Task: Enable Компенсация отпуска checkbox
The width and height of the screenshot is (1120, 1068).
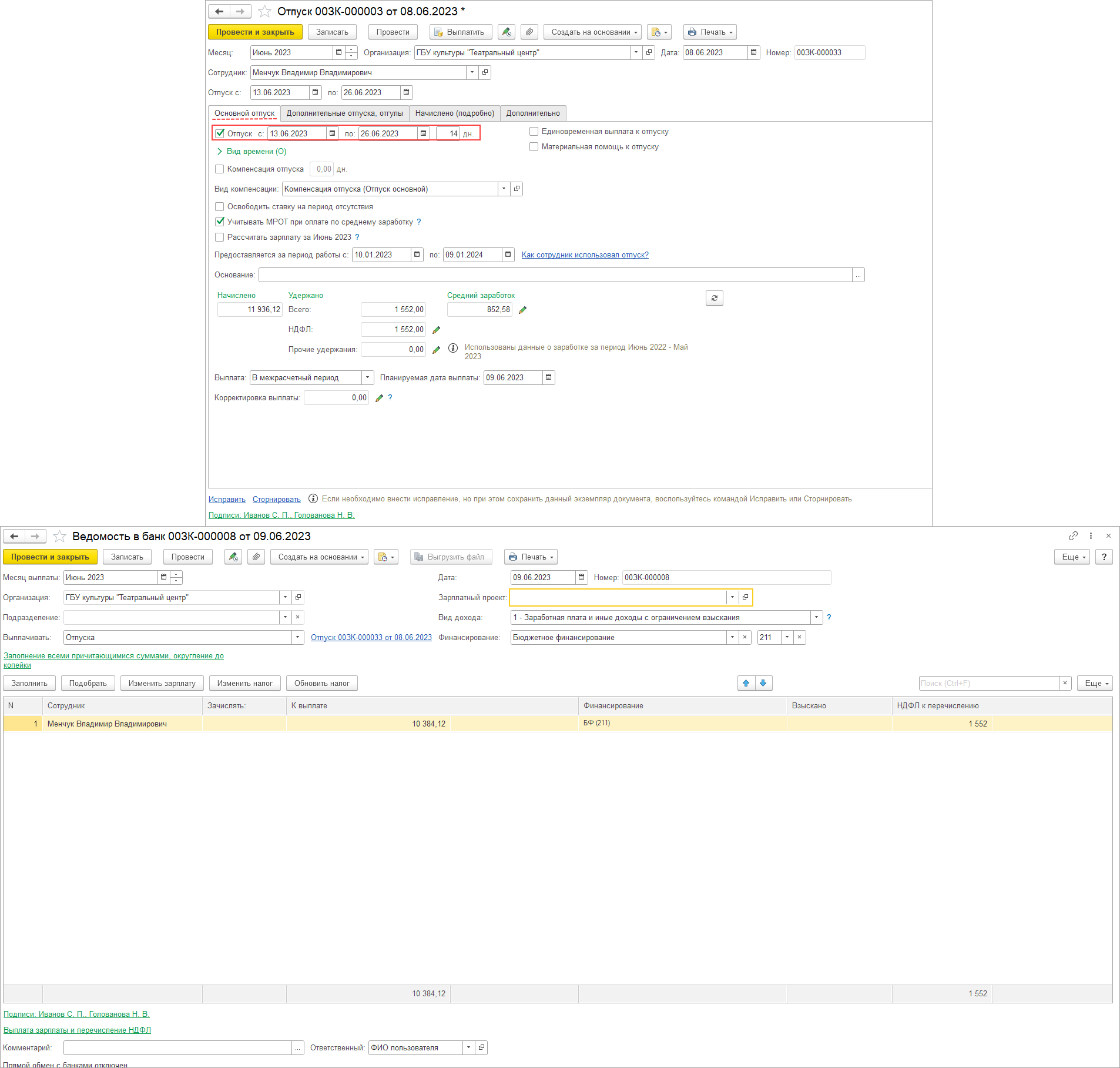Action: point(220,169)
